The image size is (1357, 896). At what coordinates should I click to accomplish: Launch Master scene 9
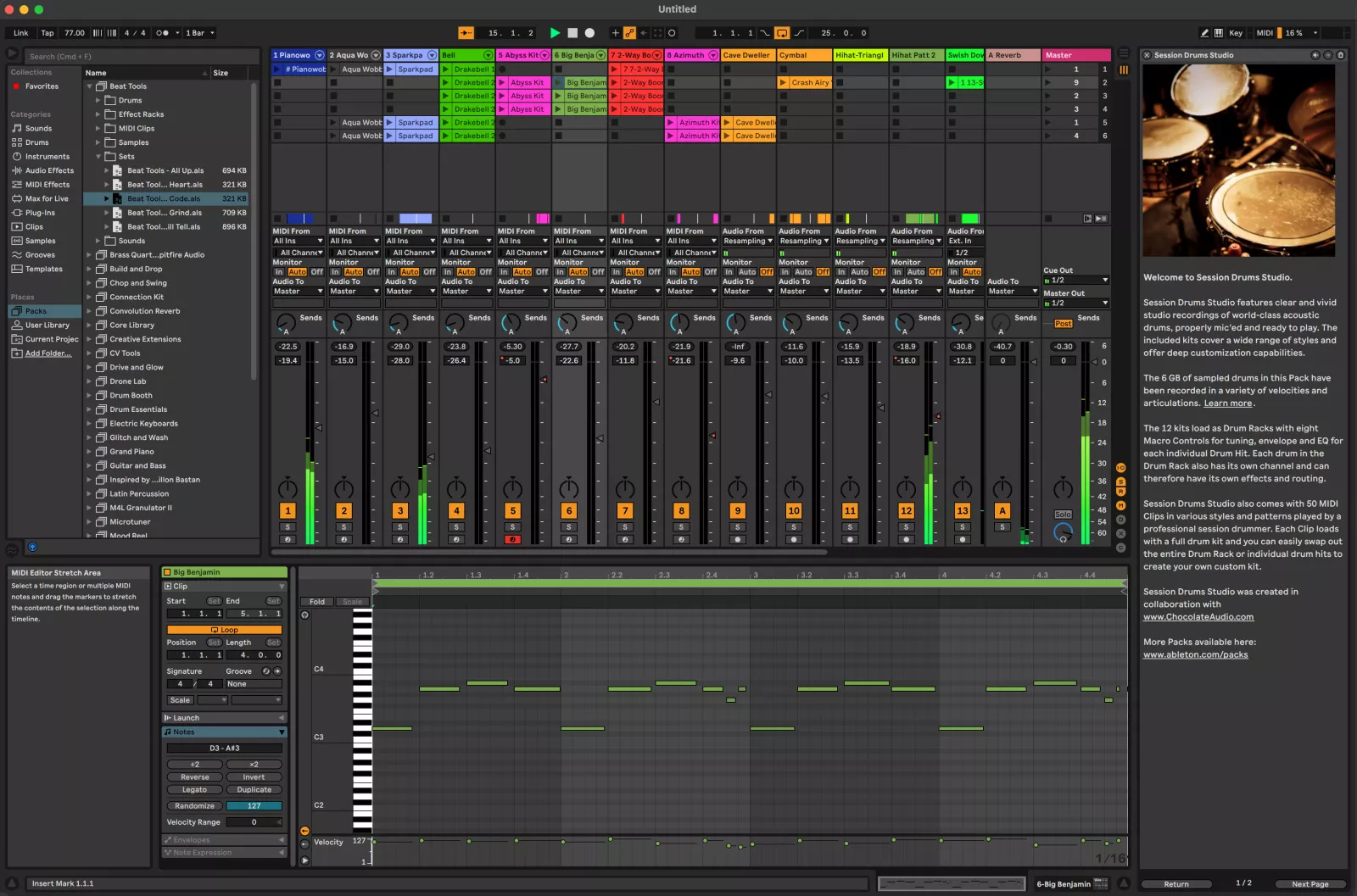[x=1048, y=83]
